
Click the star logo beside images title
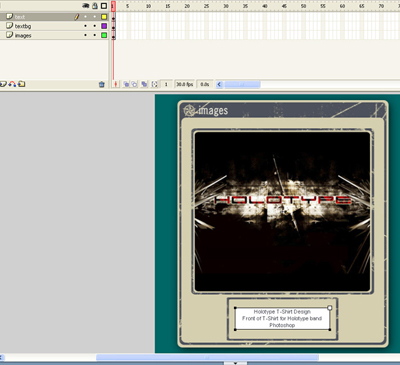[190, 110]
